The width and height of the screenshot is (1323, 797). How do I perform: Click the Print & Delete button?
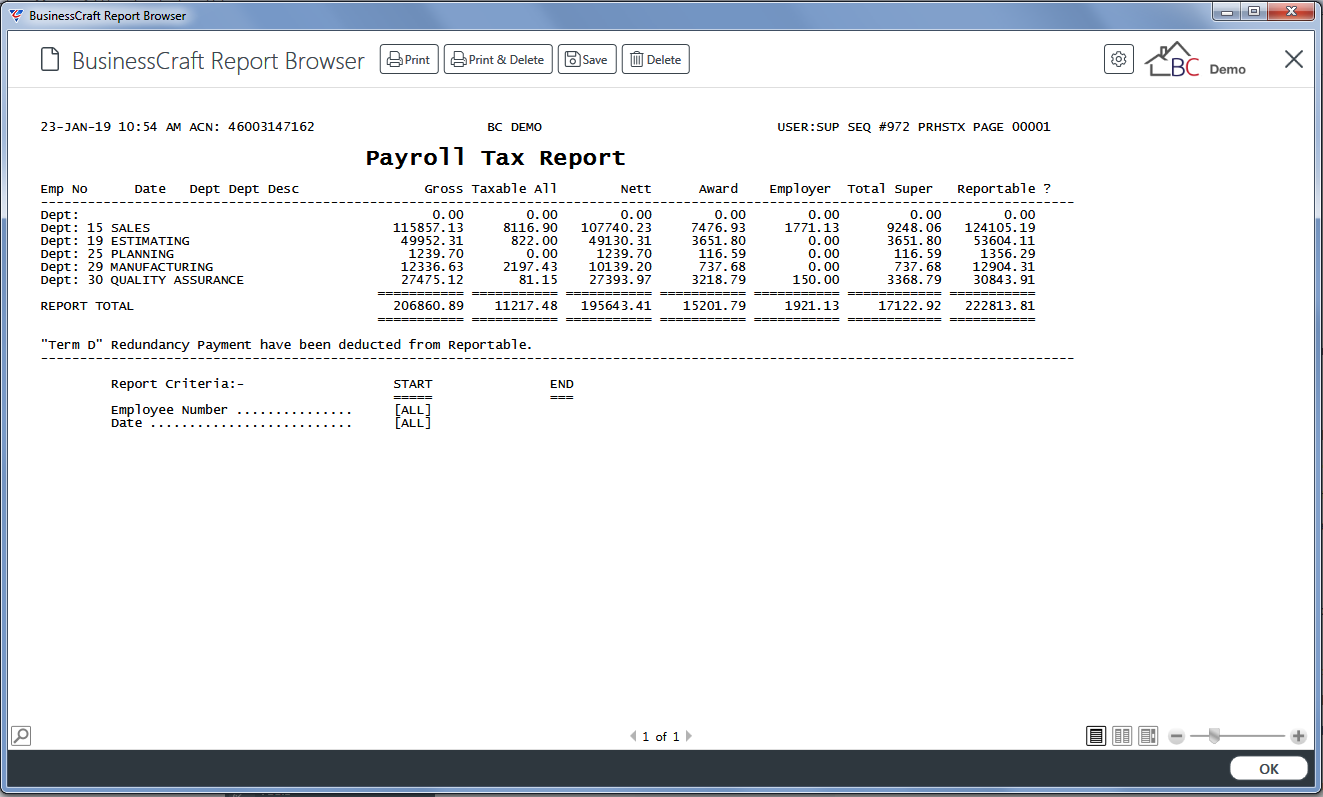point(497,60)
